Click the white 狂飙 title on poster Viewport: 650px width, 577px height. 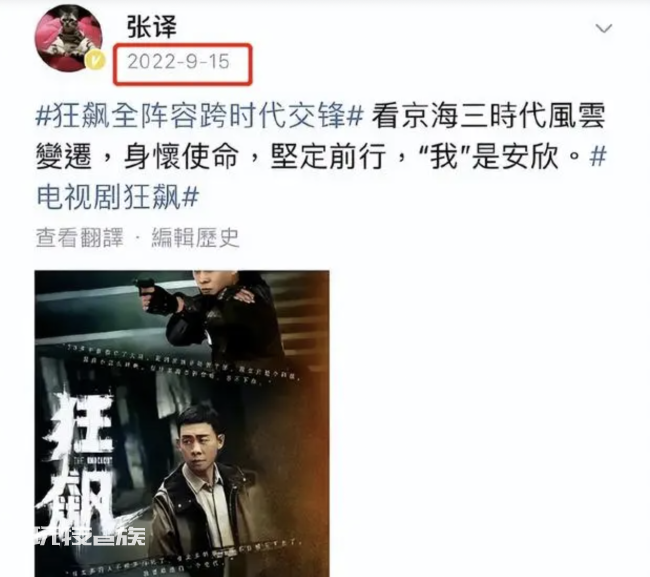[x=77, y=458]
